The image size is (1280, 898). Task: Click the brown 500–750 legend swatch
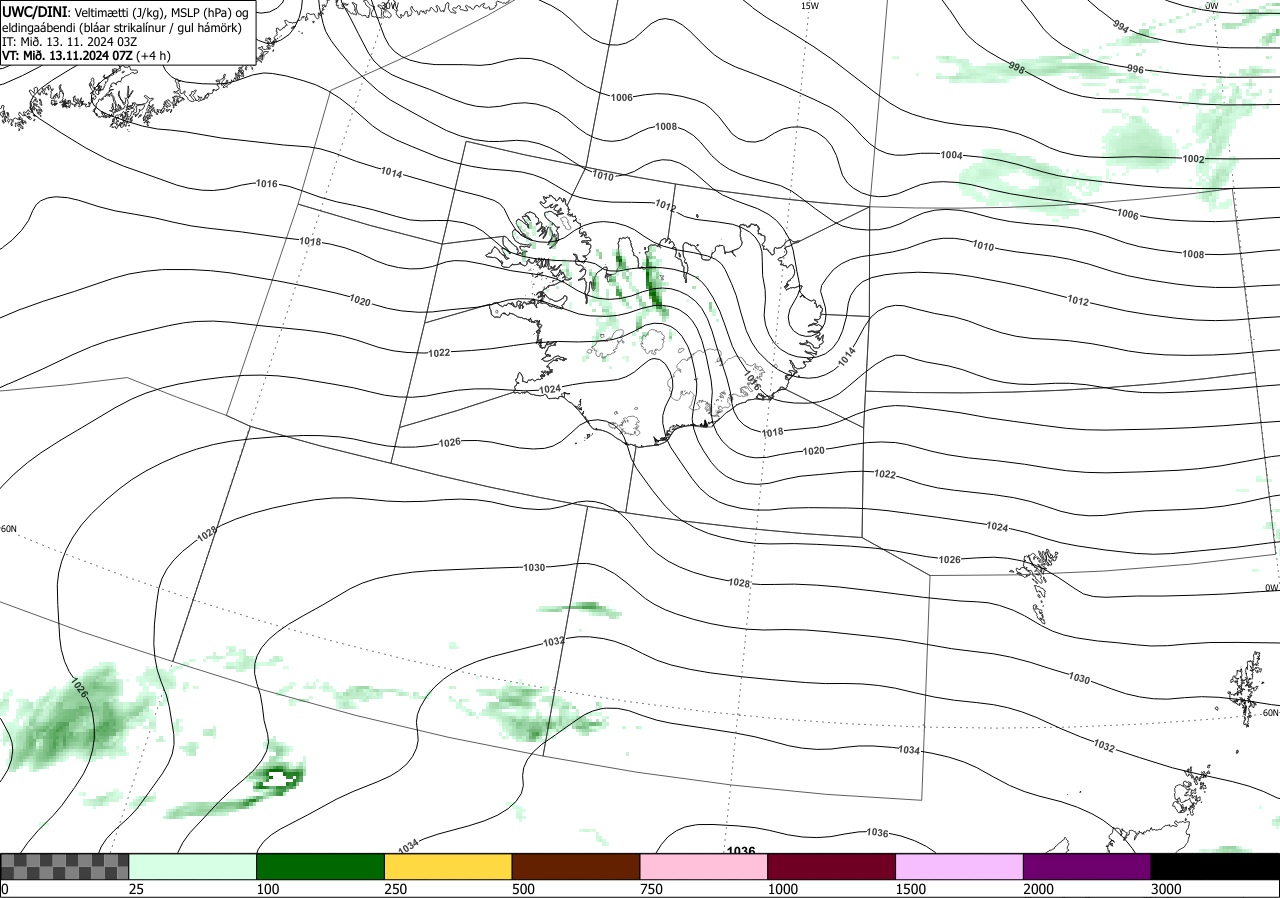click(x=576, y=866)
